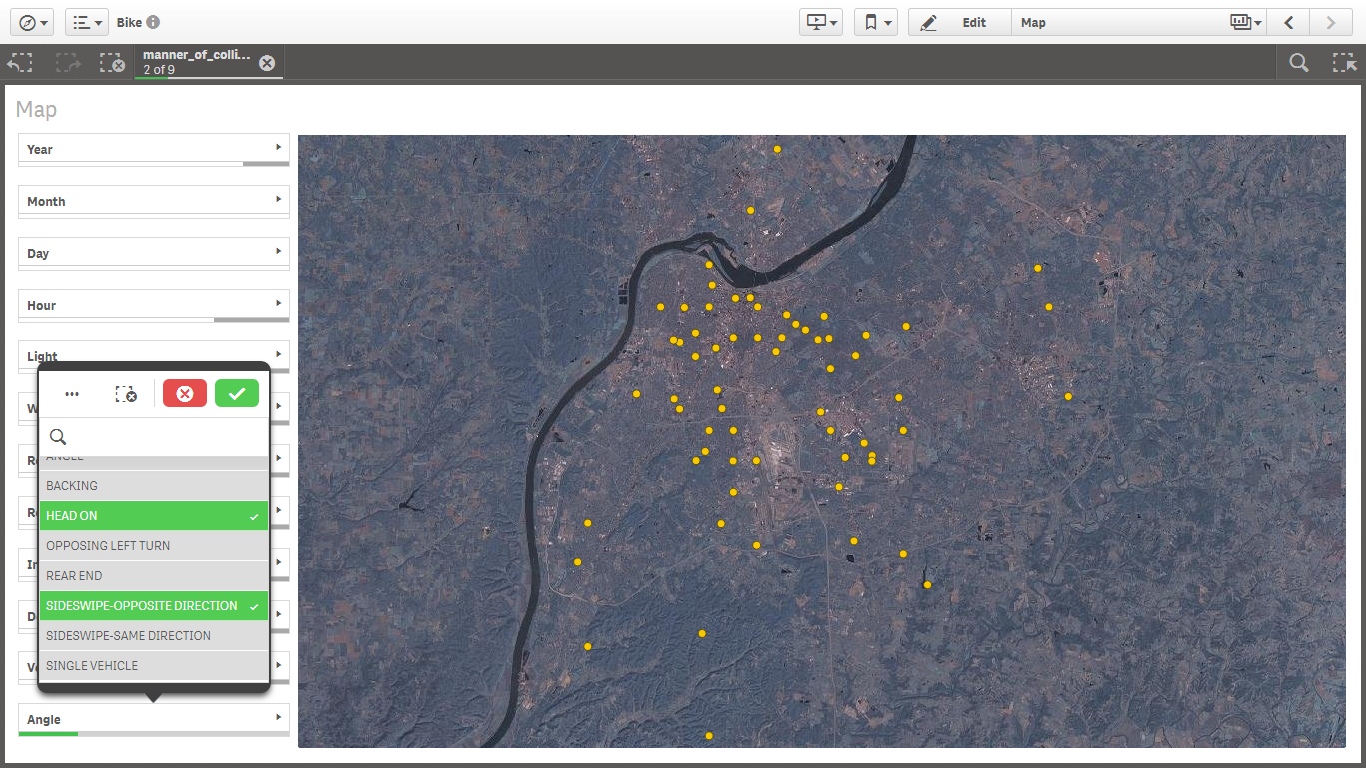
Task: Expand the Year filter pane
Action: (x=153, y=149)
